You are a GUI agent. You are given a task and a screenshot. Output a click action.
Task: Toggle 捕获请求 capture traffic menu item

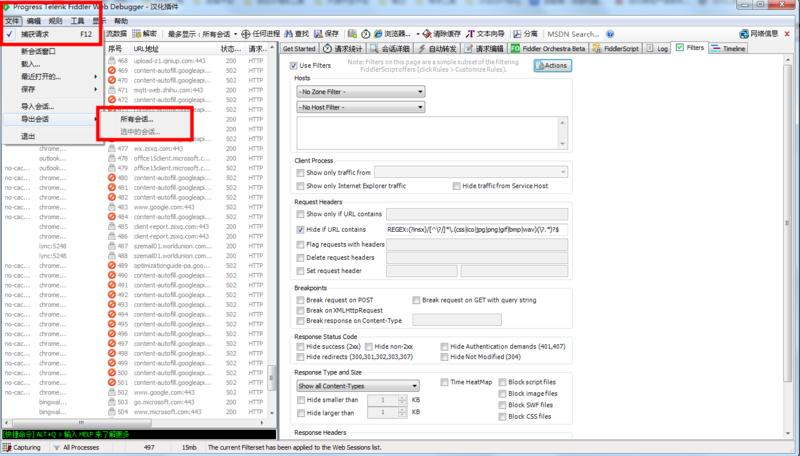(x=51, y=34)
